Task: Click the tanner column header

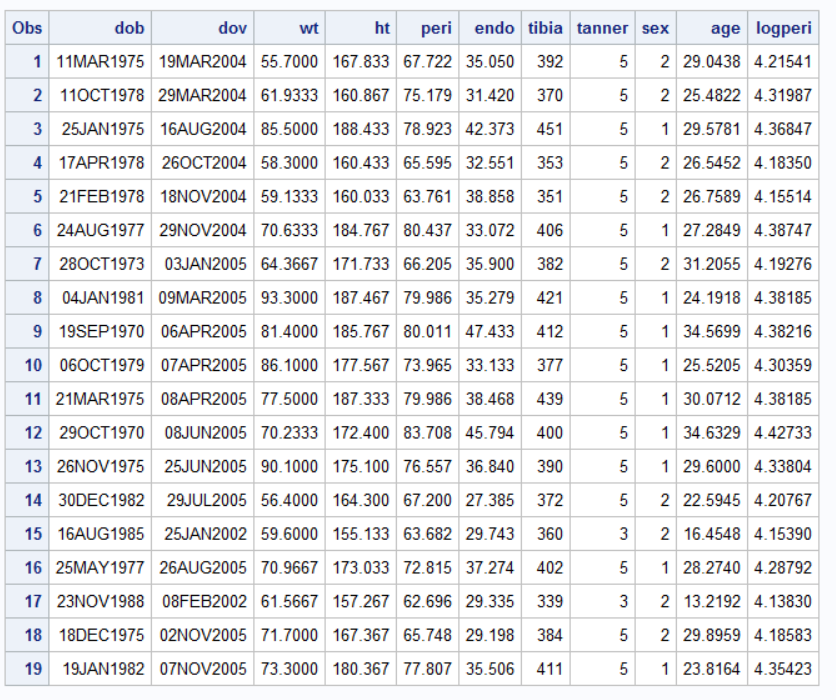Action: pos(603,29)
